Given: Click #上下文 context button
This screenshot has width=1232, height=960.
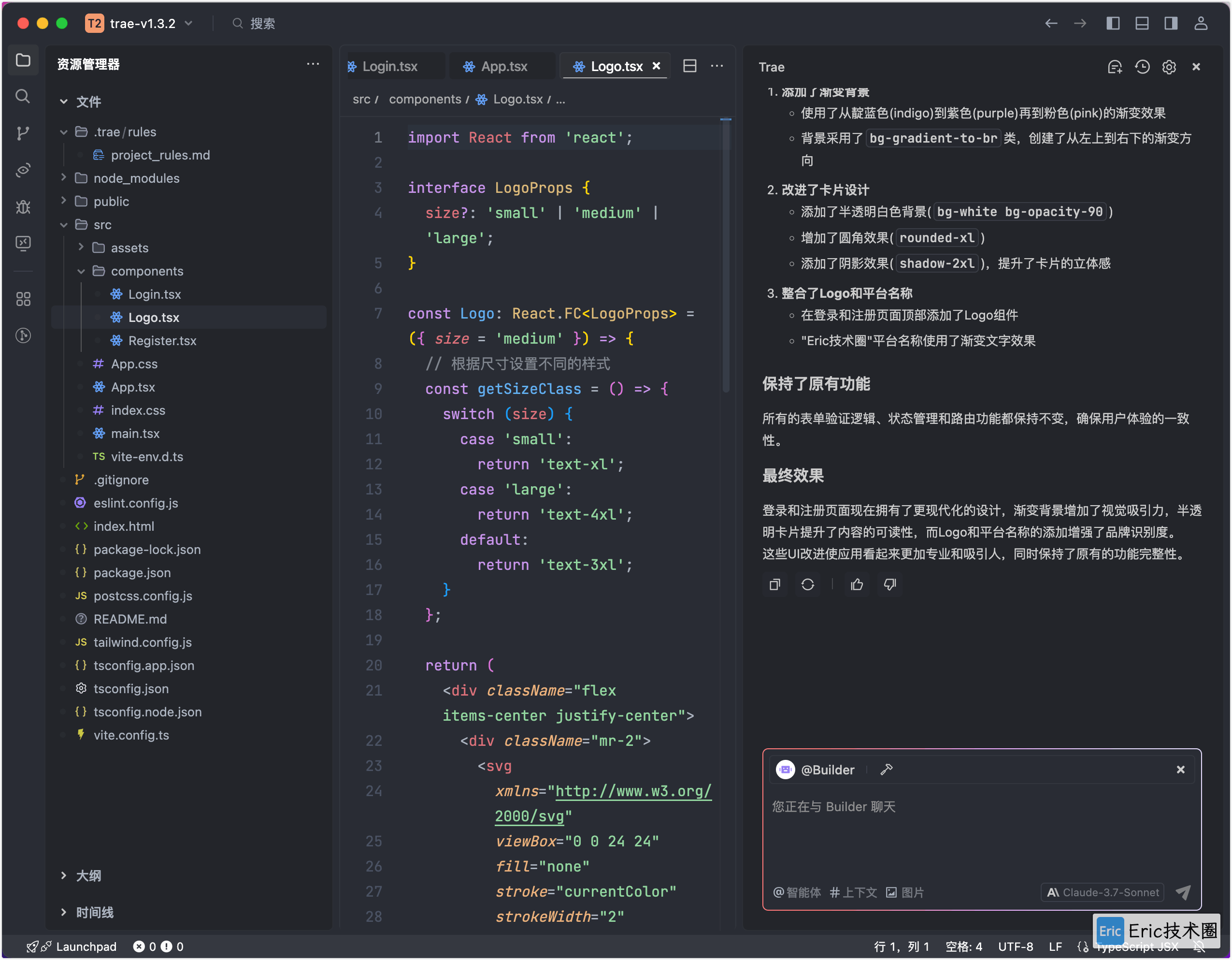Looking at the screenshot, I should pos(854,892).
